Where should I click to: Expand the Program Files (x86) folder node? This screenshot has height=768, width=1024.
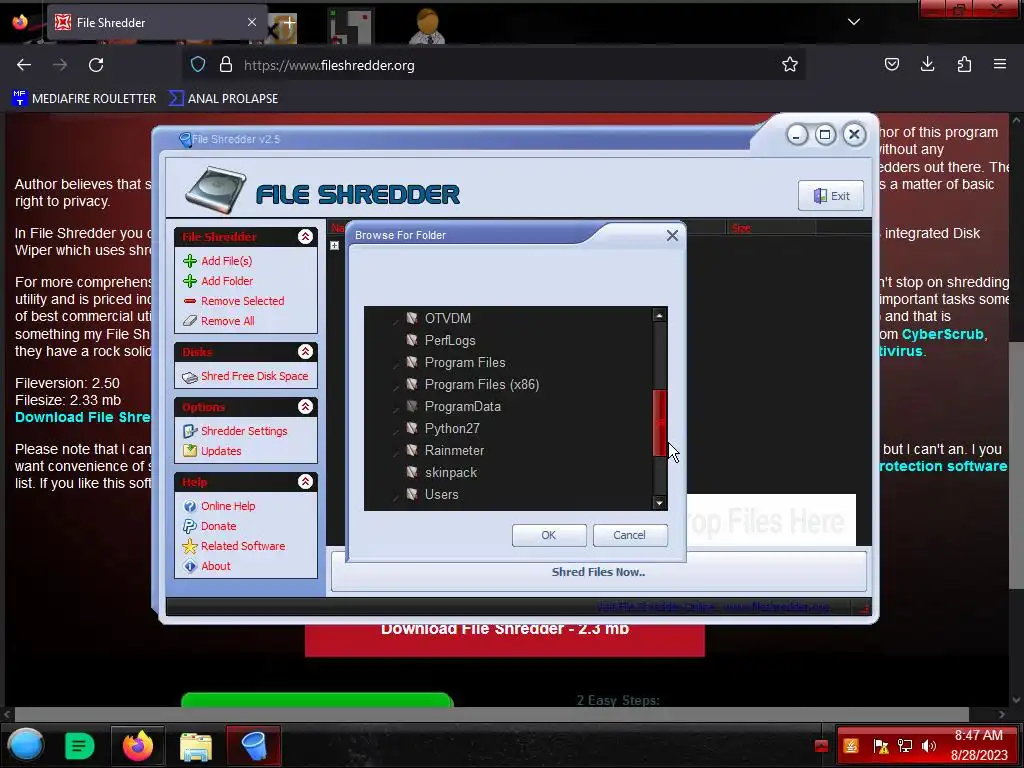396,387
